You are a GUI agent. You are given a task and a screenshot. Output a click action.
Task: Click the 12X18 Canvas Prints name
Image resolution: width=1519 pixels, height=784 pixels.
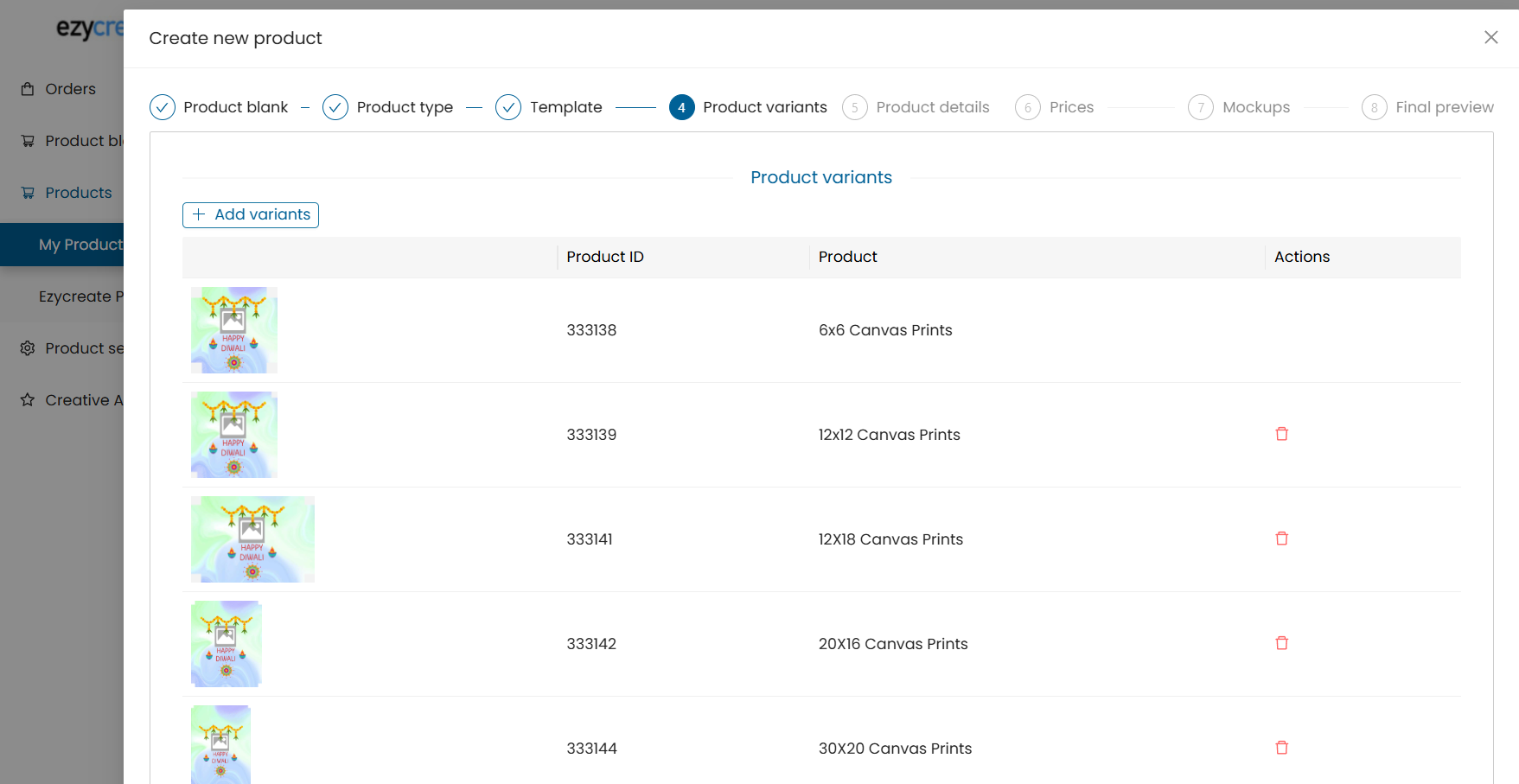[x=890, y=539]
